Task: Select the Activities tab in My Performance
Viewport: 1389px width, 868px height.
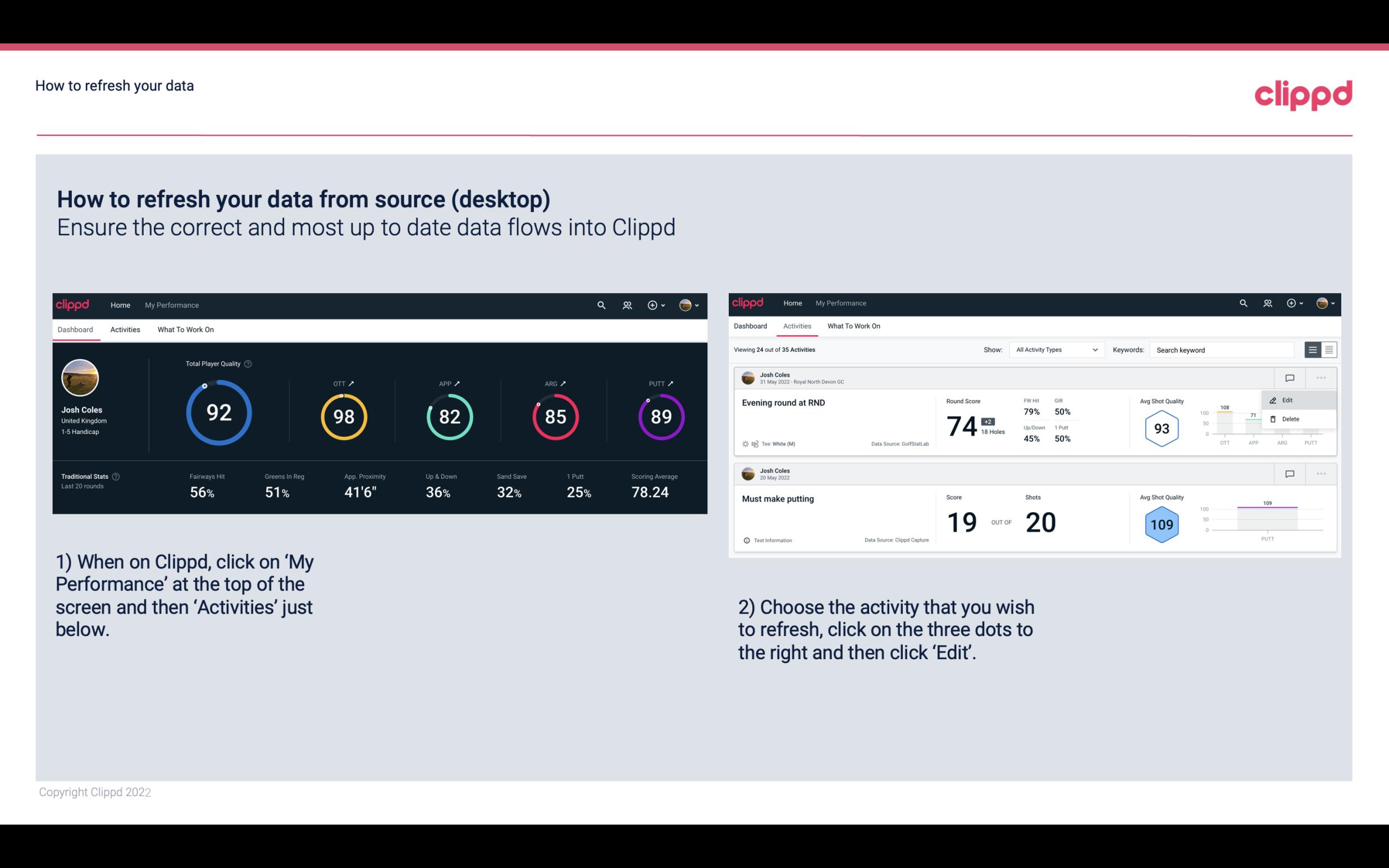Action: [124, 329]
